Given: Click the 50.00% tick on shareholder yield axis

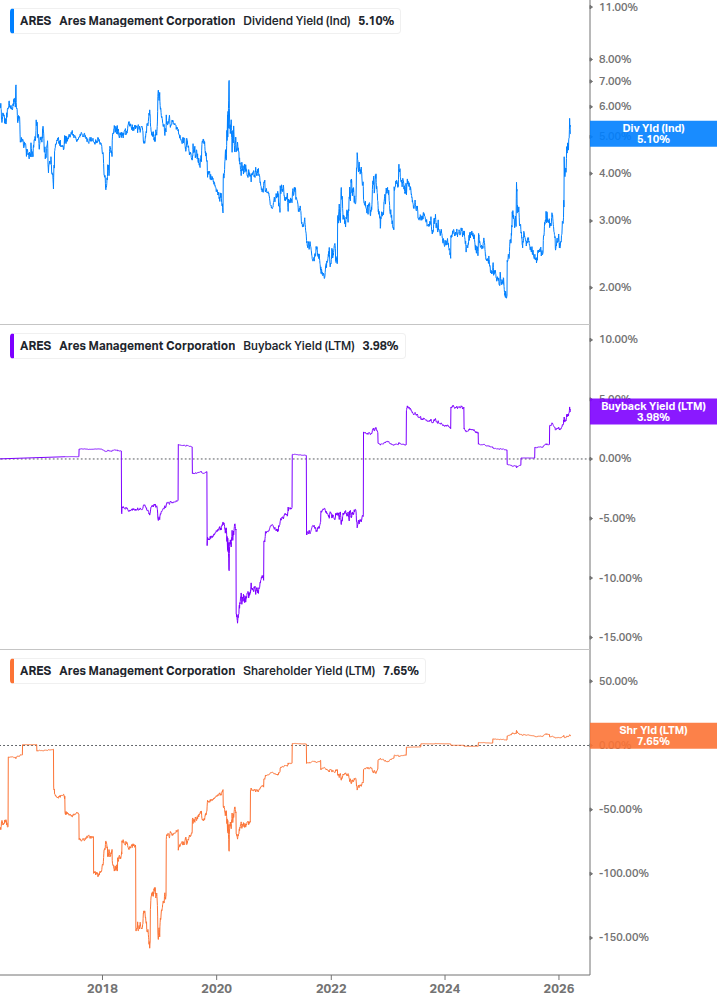Looking at the screenshot, I should [x=618, y=682].
